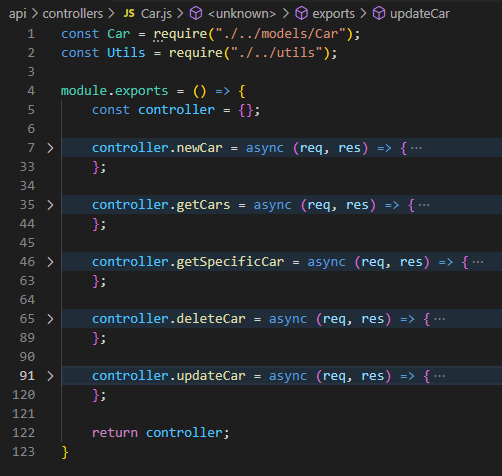Click line number 122 in the gutter
Viewport: 502px width, 476px height.
click(23, 433)
